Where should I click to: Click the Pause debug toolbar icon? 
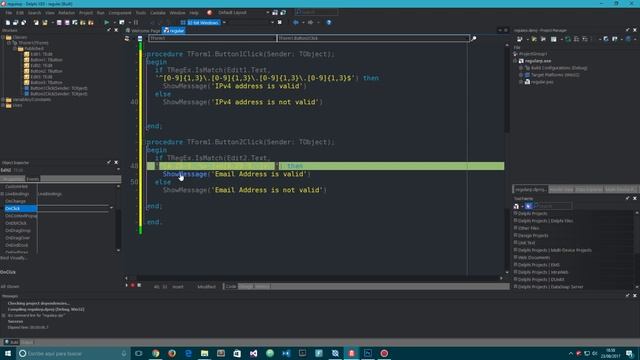136,22
